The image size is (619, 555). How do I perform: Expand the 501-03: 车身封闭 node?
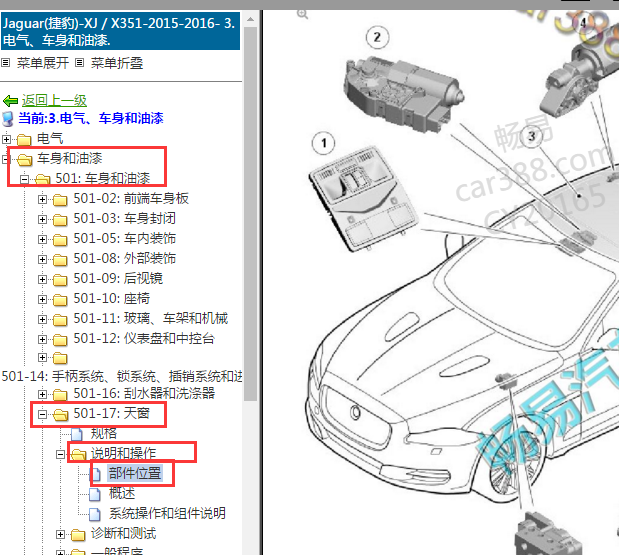click(42, 219)
